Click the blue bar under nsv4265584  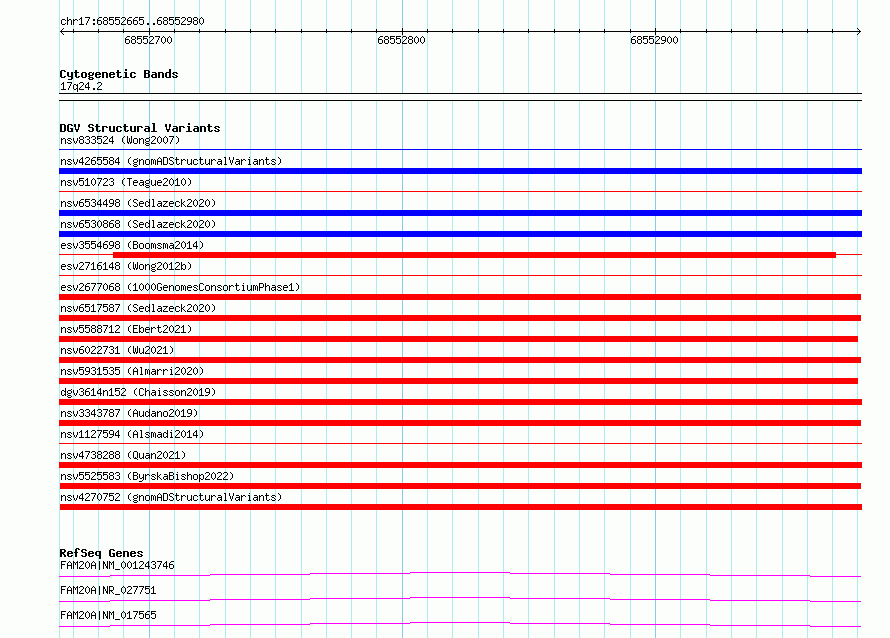[460, 171]
